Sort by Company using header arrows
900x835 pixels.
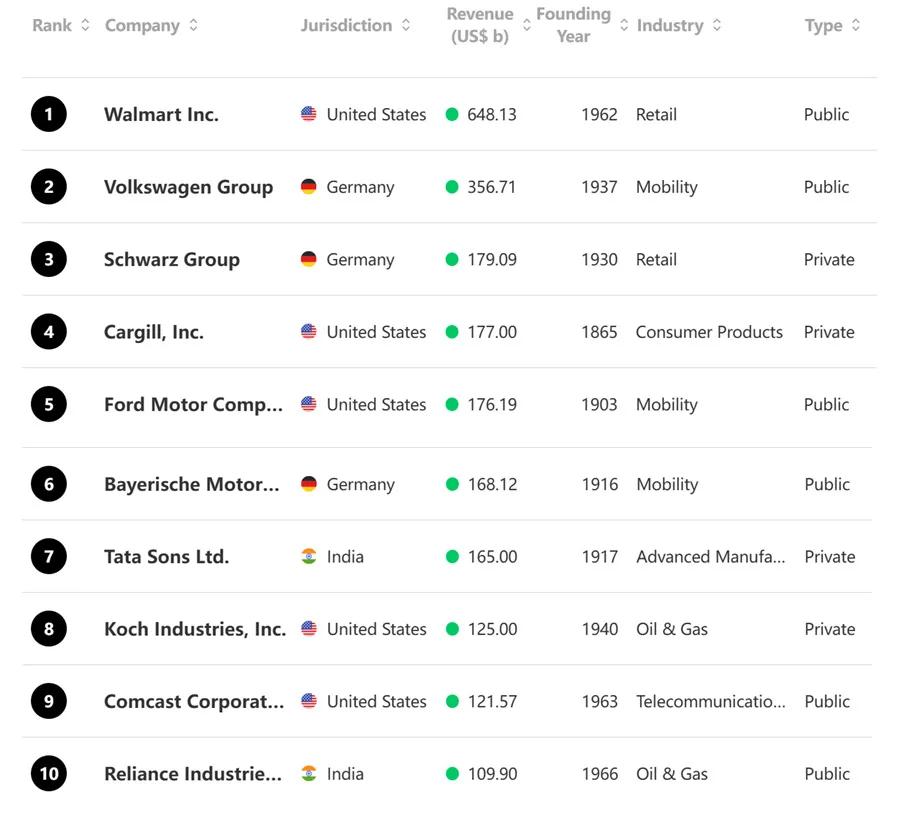click(x=193, y=25)
